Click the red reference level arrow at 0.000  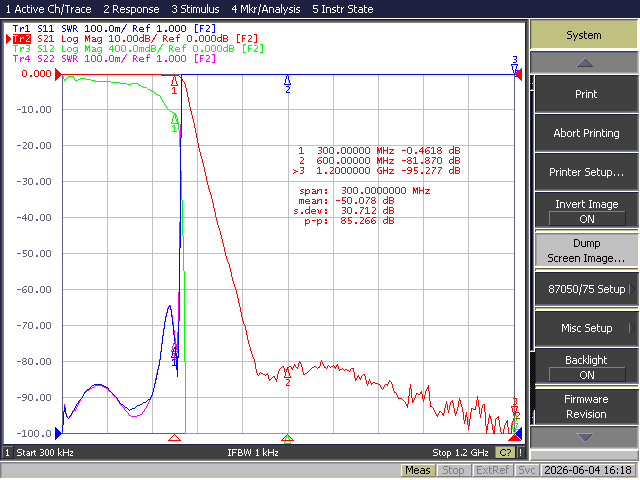click(58, 74)
